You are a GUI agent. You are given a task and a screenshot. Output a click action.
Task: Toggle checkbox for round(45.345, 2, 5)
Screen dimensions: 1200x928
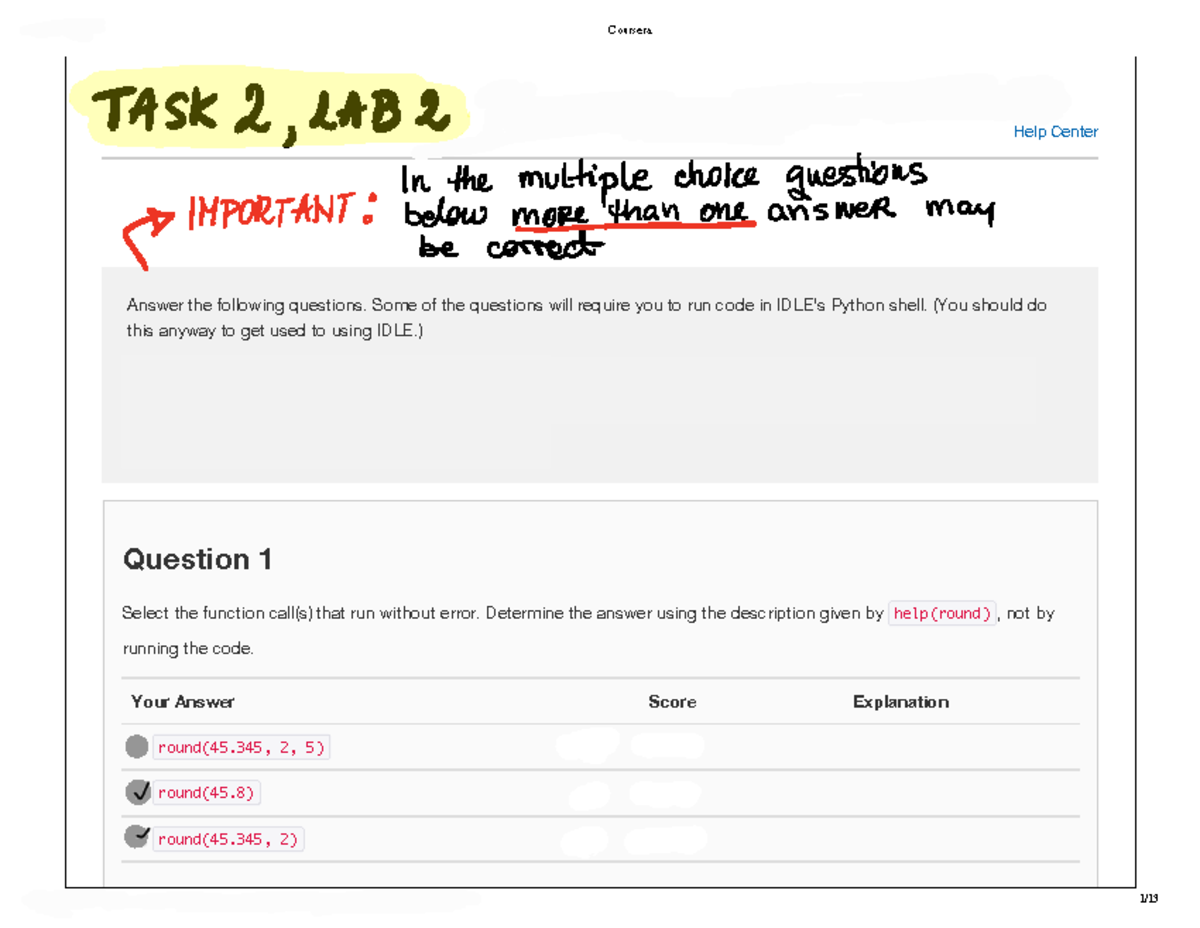click(x=137, y=746)
